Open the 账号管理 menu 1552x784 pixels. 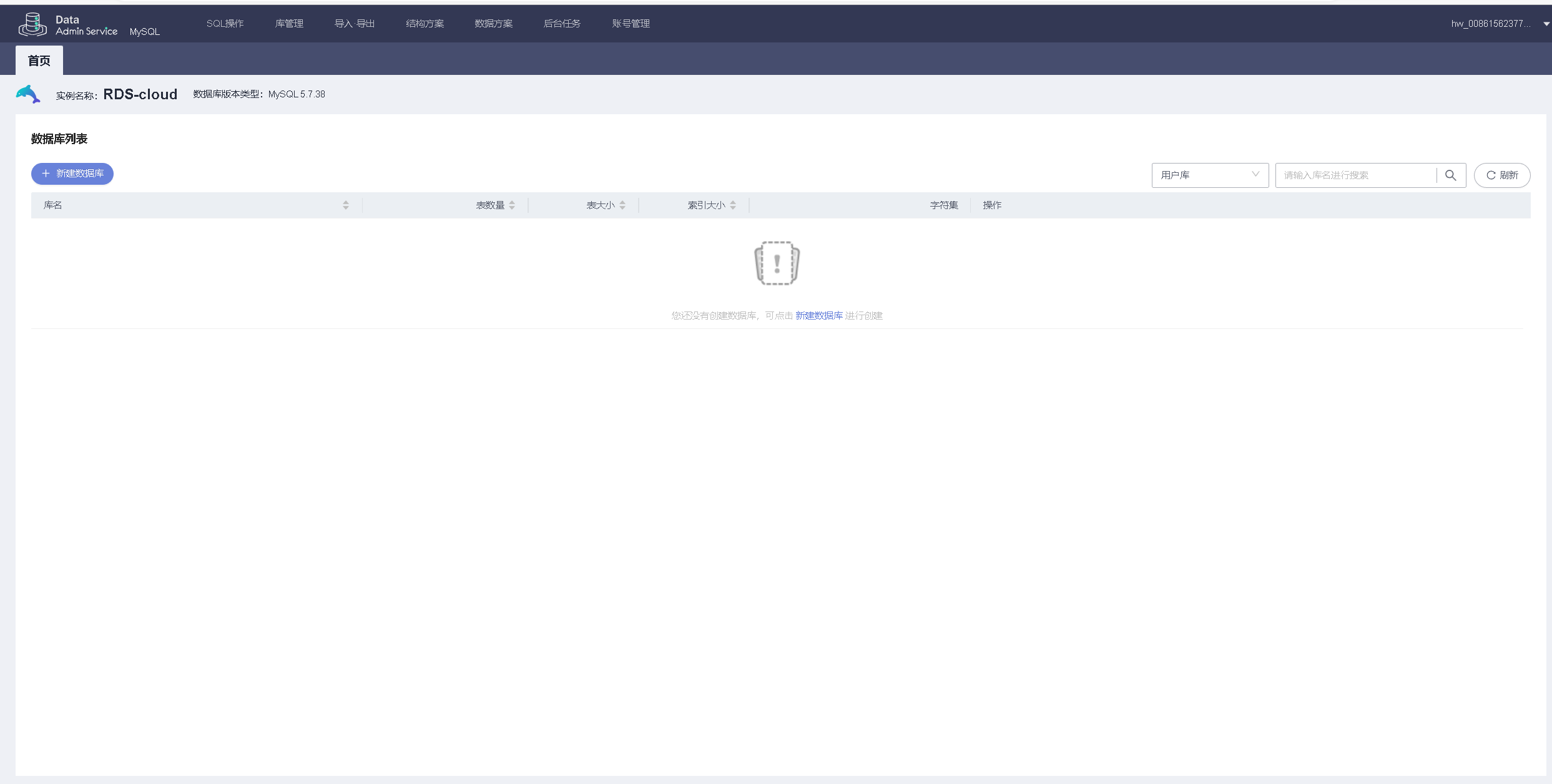[631, 24]
